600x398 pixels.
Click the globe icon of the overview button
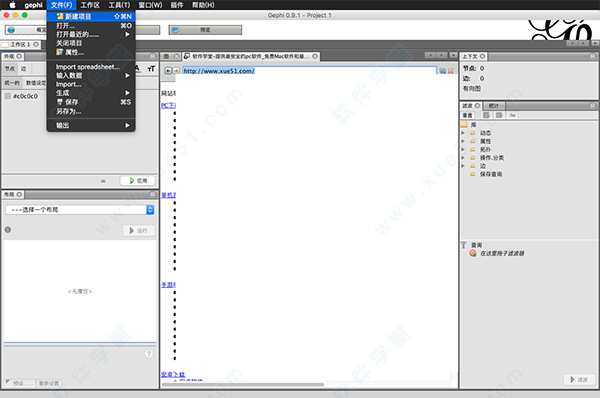coord(11,30)
